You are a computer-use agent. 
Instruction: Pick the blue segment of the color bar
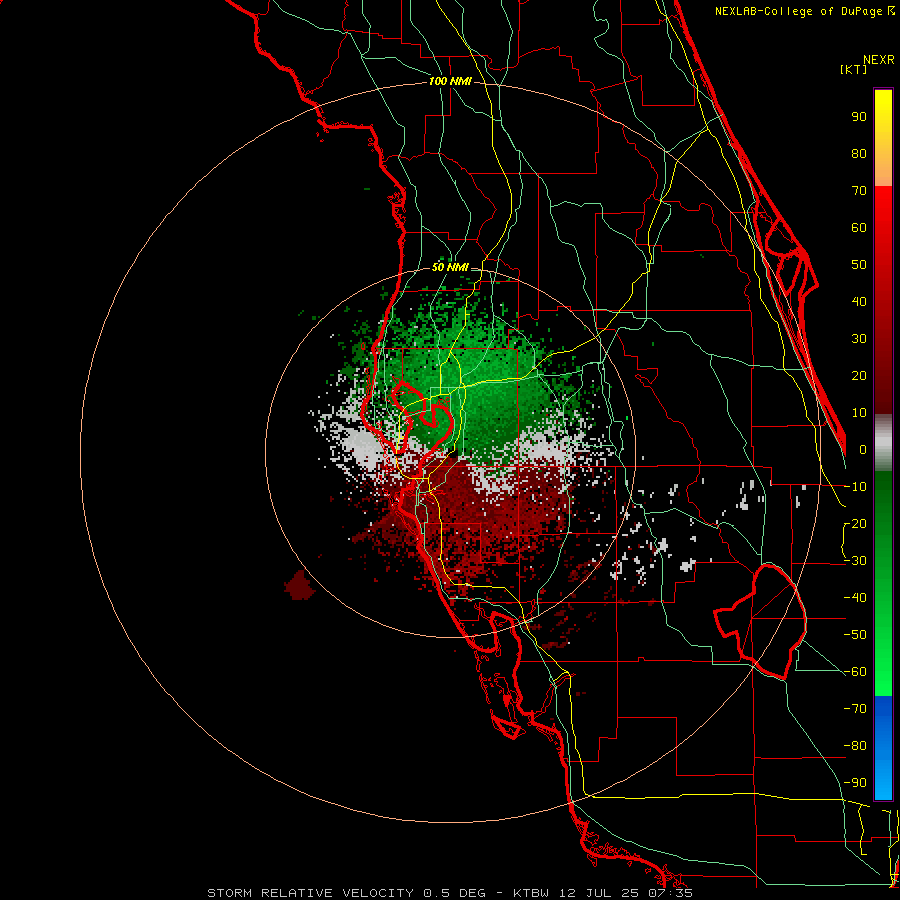[x=883, y=748]
